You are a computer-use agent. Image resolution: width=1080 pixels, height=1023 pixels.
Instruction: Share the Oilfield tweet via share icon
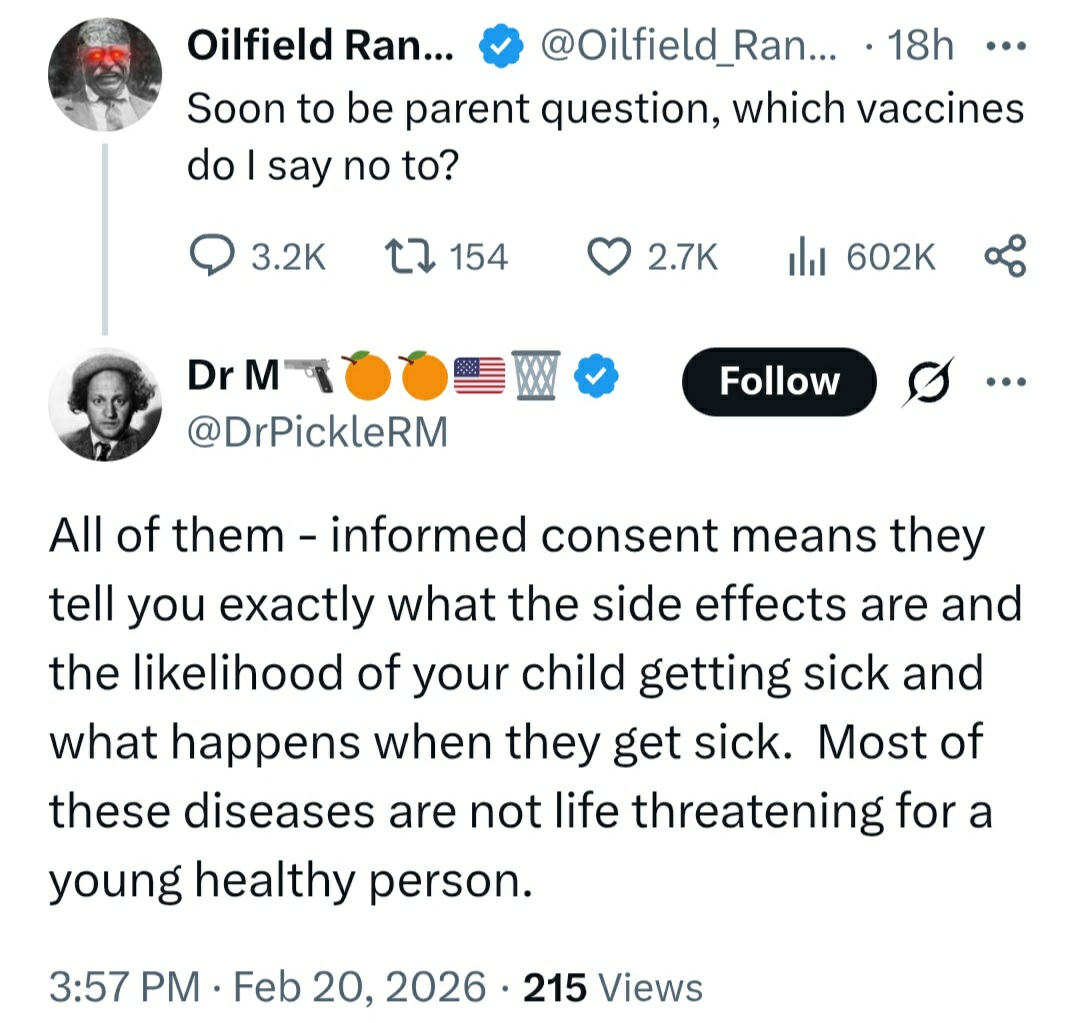(1004, 257)
